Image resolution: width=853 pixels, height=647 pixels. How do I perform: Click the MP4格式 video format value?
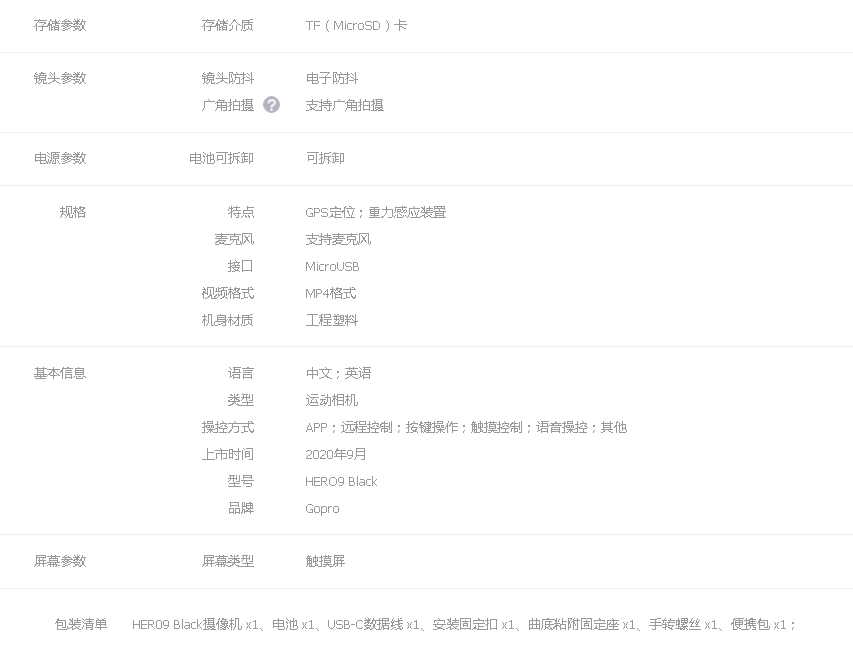331,294
